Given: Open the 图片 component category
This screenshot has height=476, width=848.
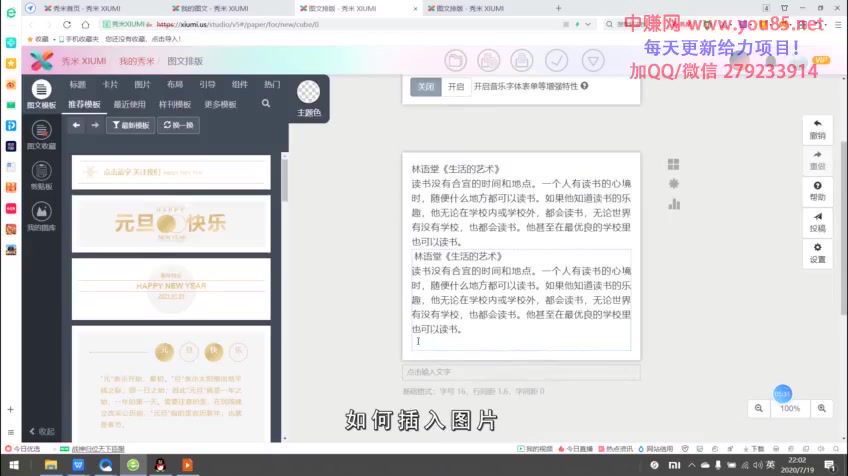Looking at the screenshot, I should point(143,84).
